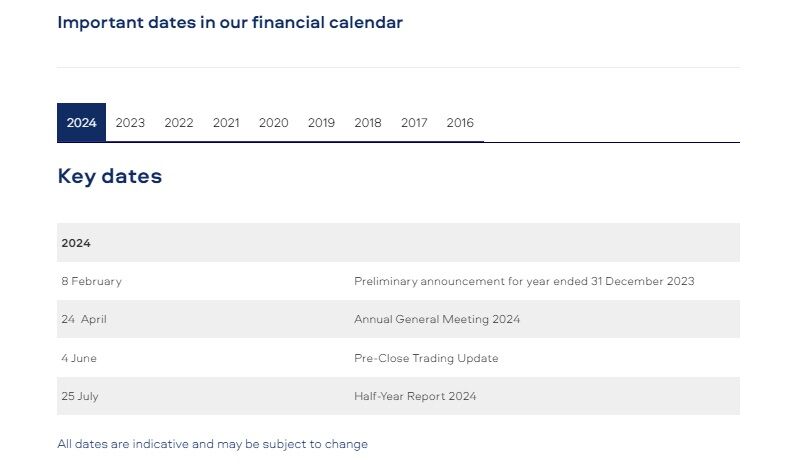790x471 pixels.
Task: Select the 2016 tab
Action: click(460, 123)
